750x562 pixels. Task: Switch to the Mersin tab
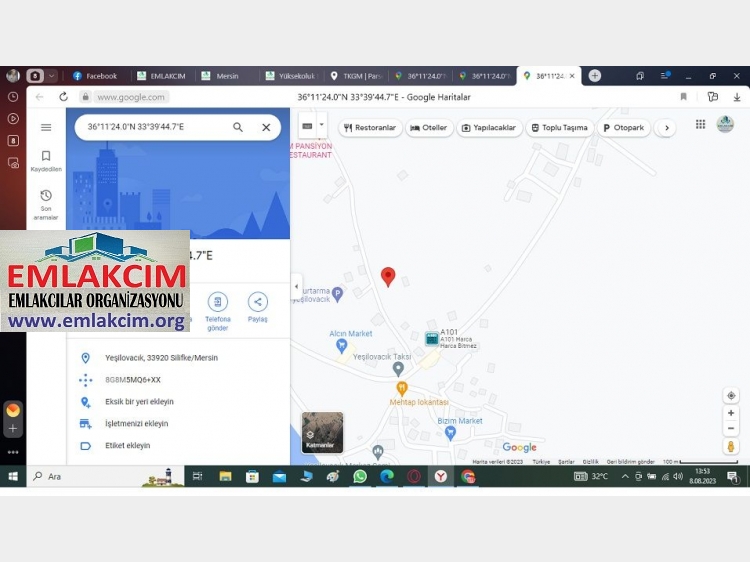226,76
